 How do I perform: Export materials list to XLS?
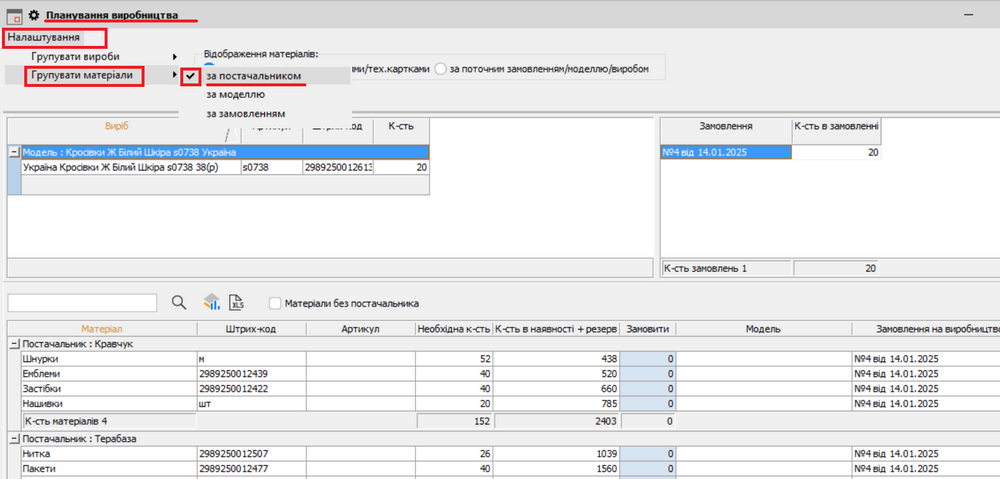pyautogui.click(x=237, y=303)
